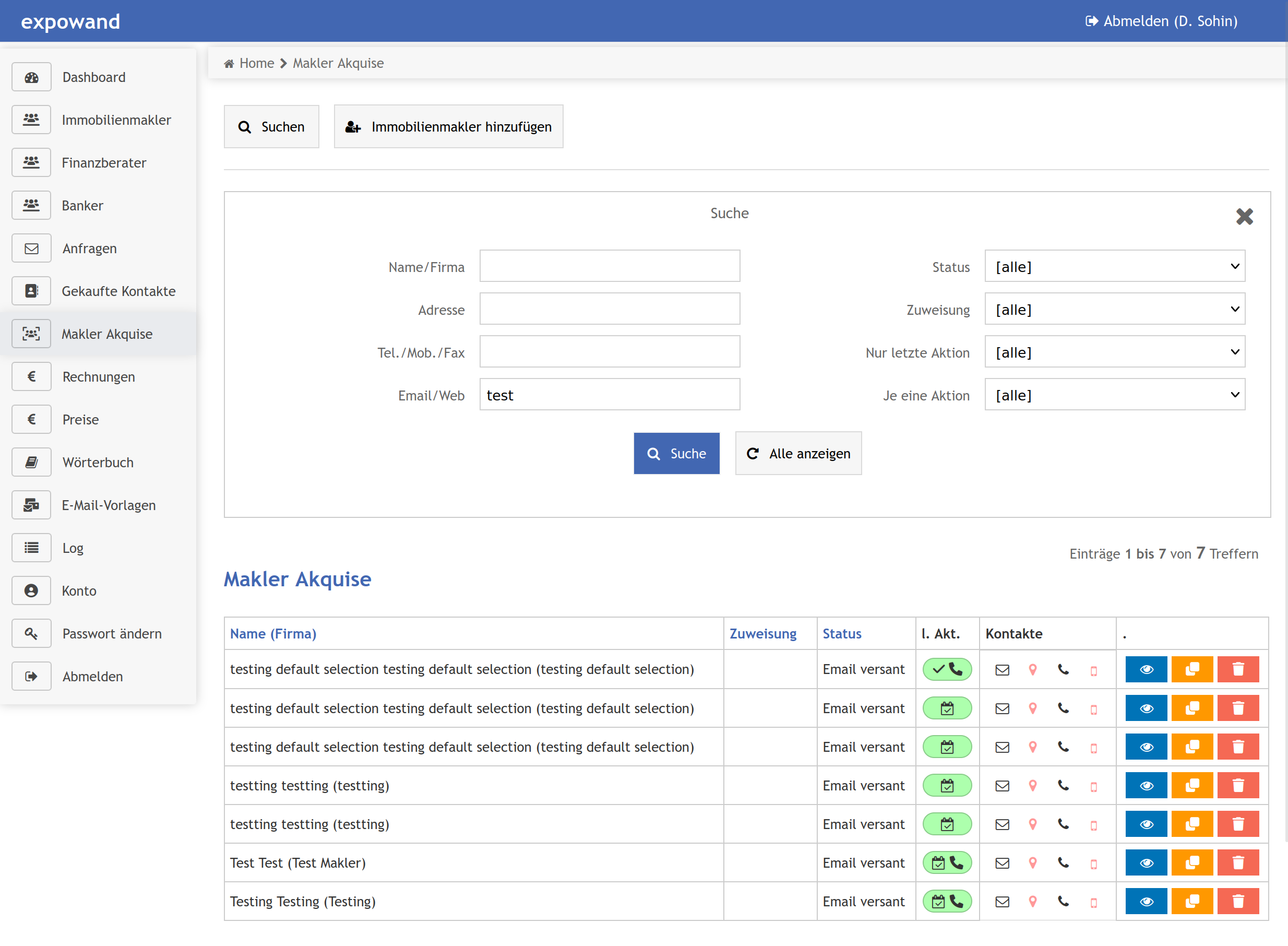Screen dimensions: 1288x946
Task: Click into the Name/Firma input field
Action: pyautogui.click(x=609, y=266)
